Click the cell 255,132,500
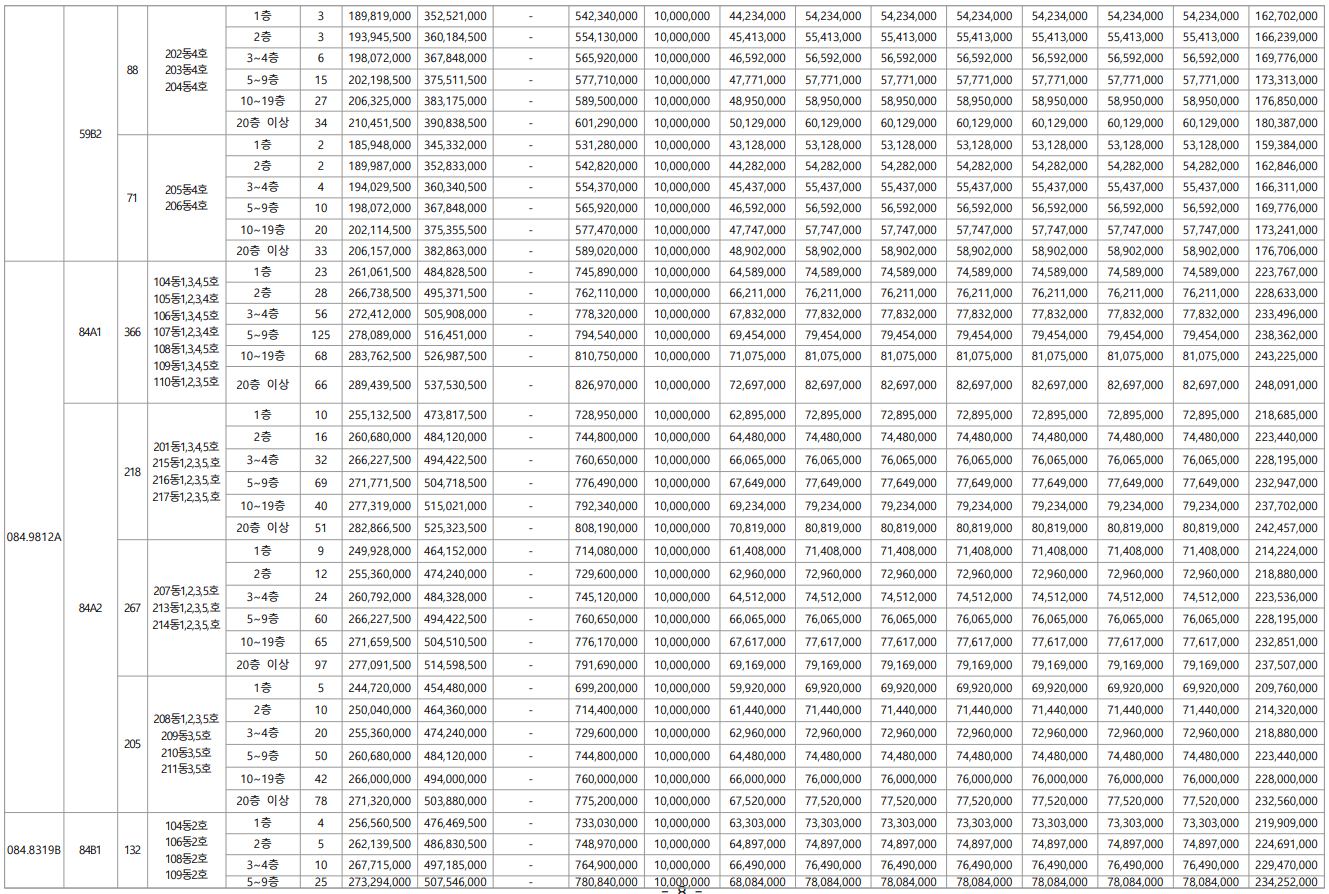 tap(379, 415)
